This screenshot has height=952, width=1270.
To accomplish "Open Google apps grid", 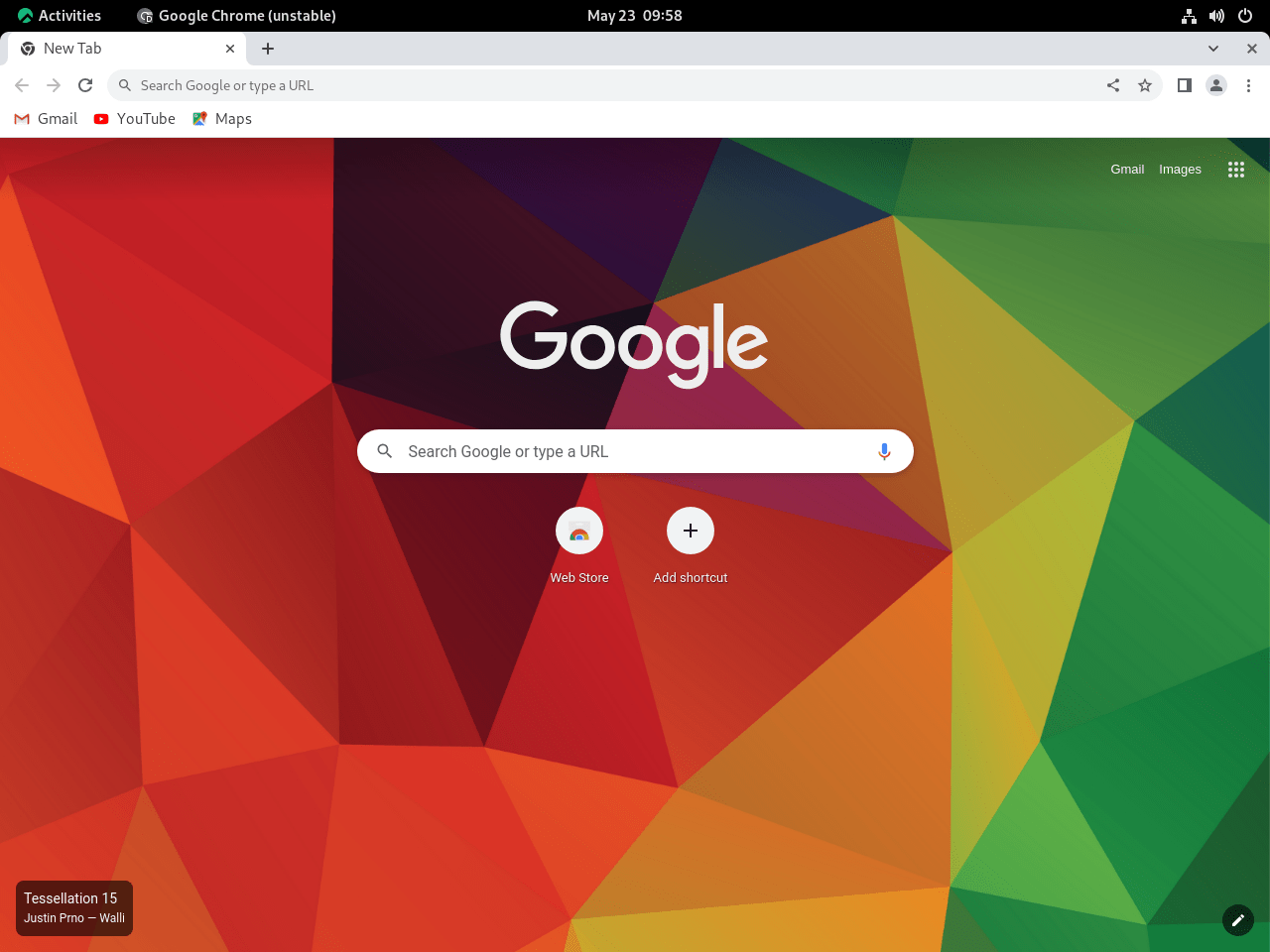I will tap(1236, 170).
